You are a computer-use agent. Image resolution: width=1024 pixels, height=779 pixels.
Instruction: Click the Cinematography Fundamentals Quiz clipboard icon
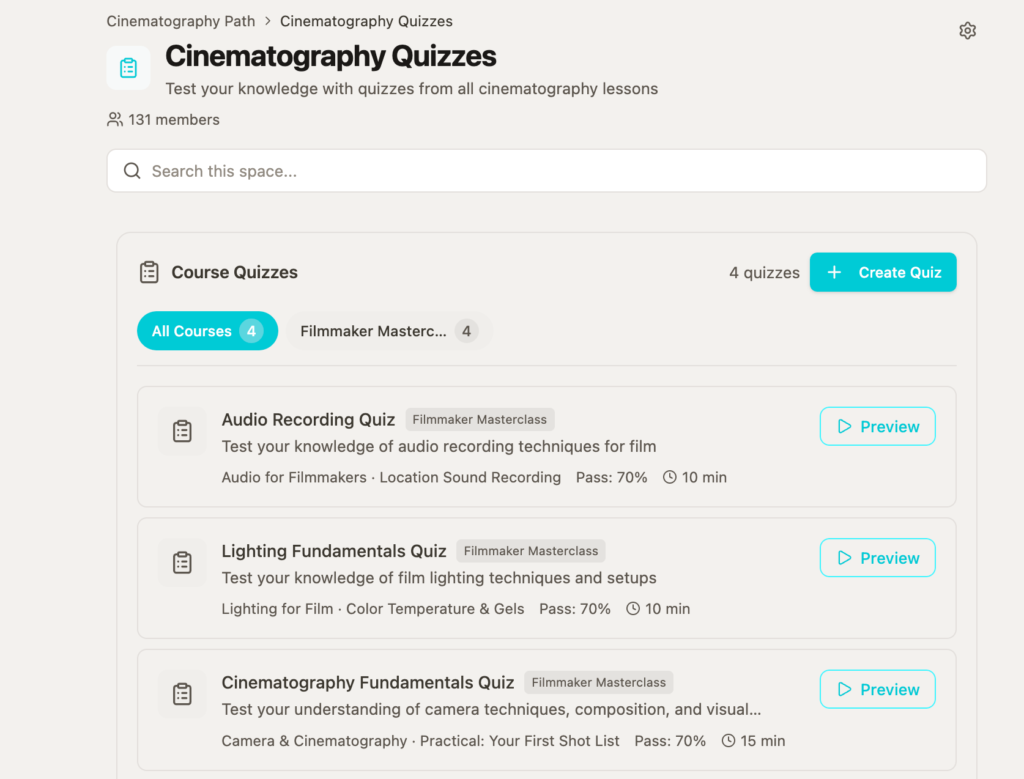tap(182, 694)
